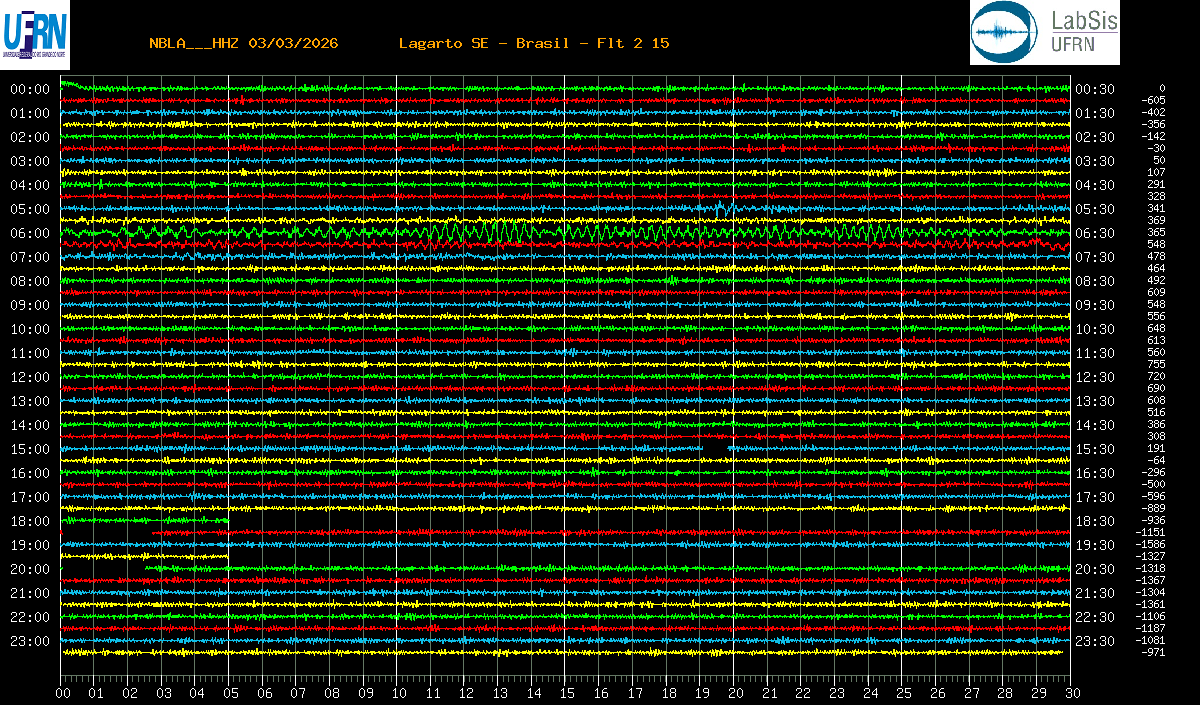Click the 06:30 label on right side
The width and height of the screenshot is (1200, 705).
[1094, 233]
